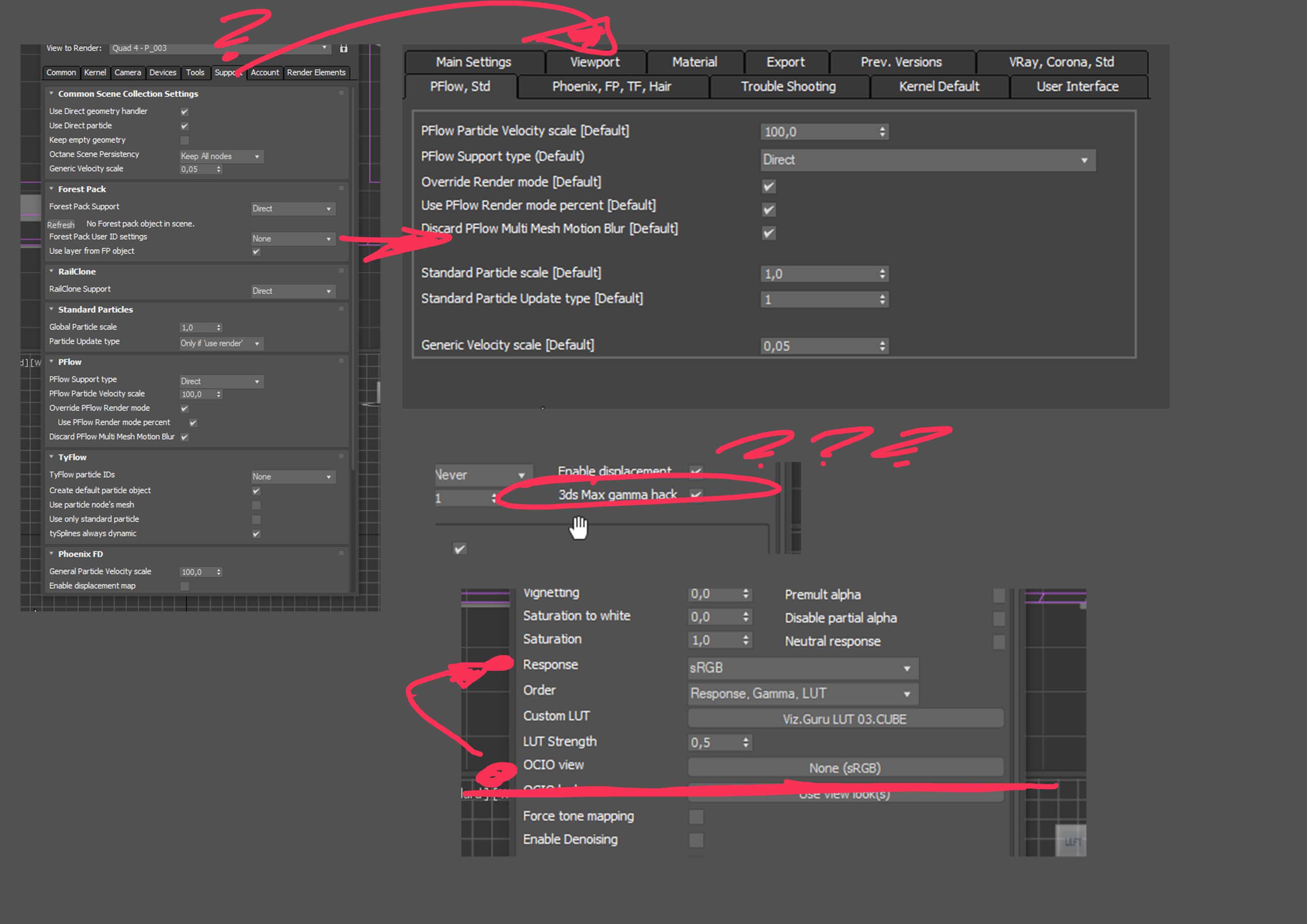The height and width of the screenshot is (924, 1307).
Task: Click the Viz.Guru LUT 03.CUBE button
Action: (x=844, y=718)
